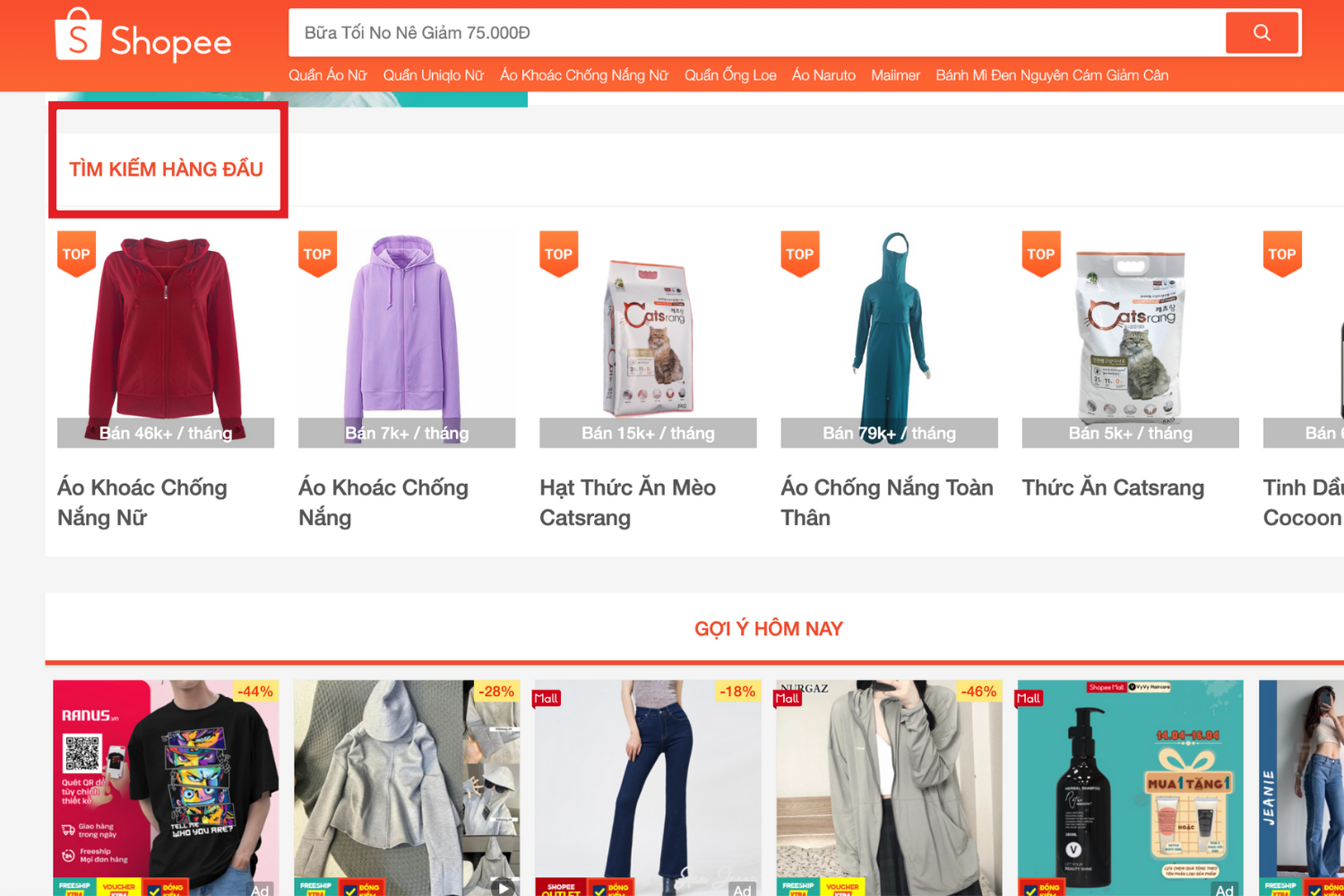1344x896 pixels.
Task: Open the JEANIE jeans product image
Action: pyautogui.click(x=1301, y=788)
